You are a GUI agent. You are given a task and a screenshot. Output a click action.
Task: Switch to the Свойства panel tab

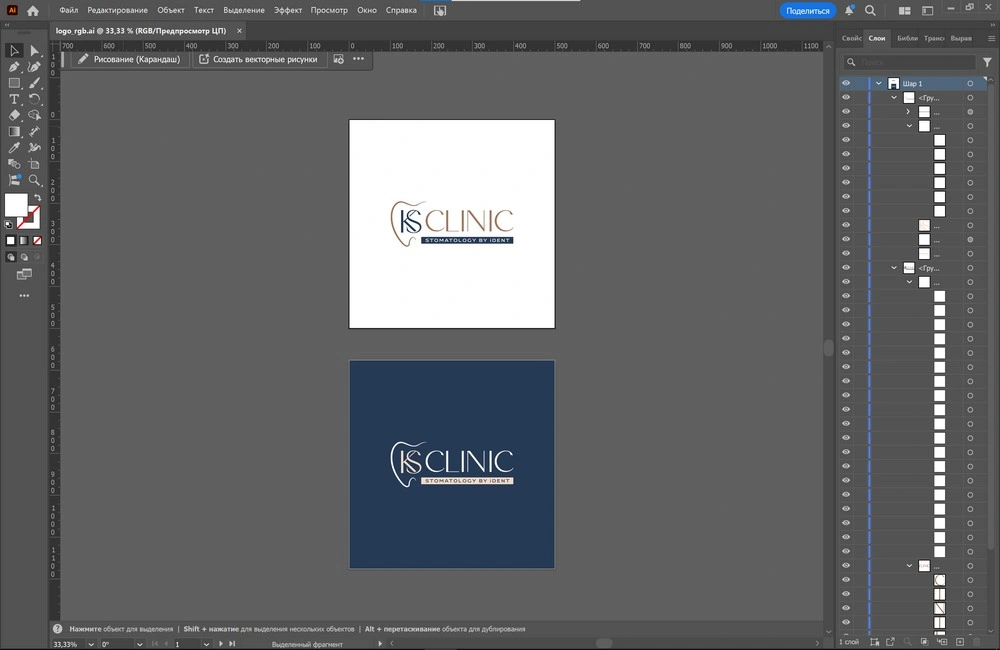pos(851,38)
